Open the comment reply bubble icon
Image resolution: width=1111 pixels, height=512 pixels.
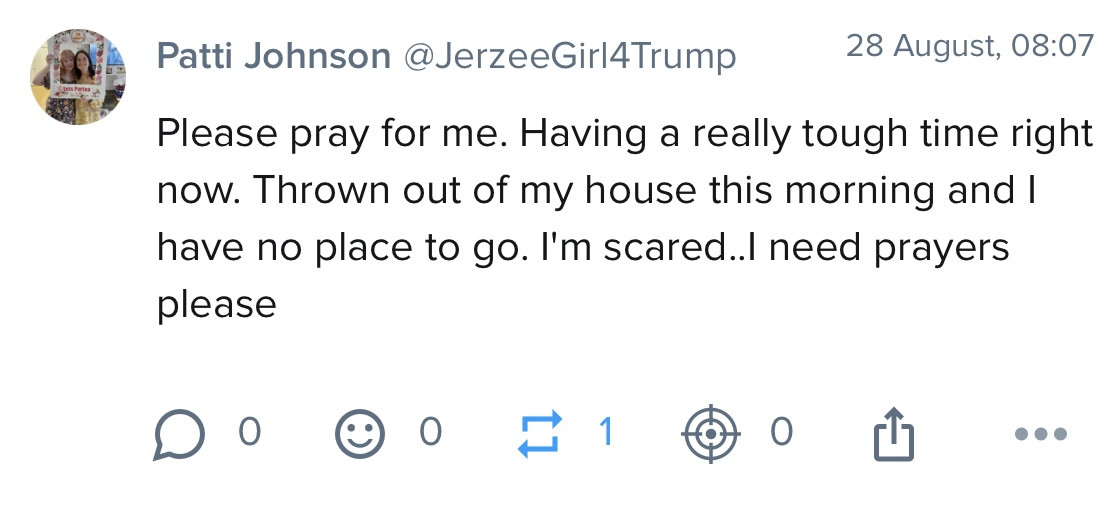pyautogui.click(x=176, y=436)
